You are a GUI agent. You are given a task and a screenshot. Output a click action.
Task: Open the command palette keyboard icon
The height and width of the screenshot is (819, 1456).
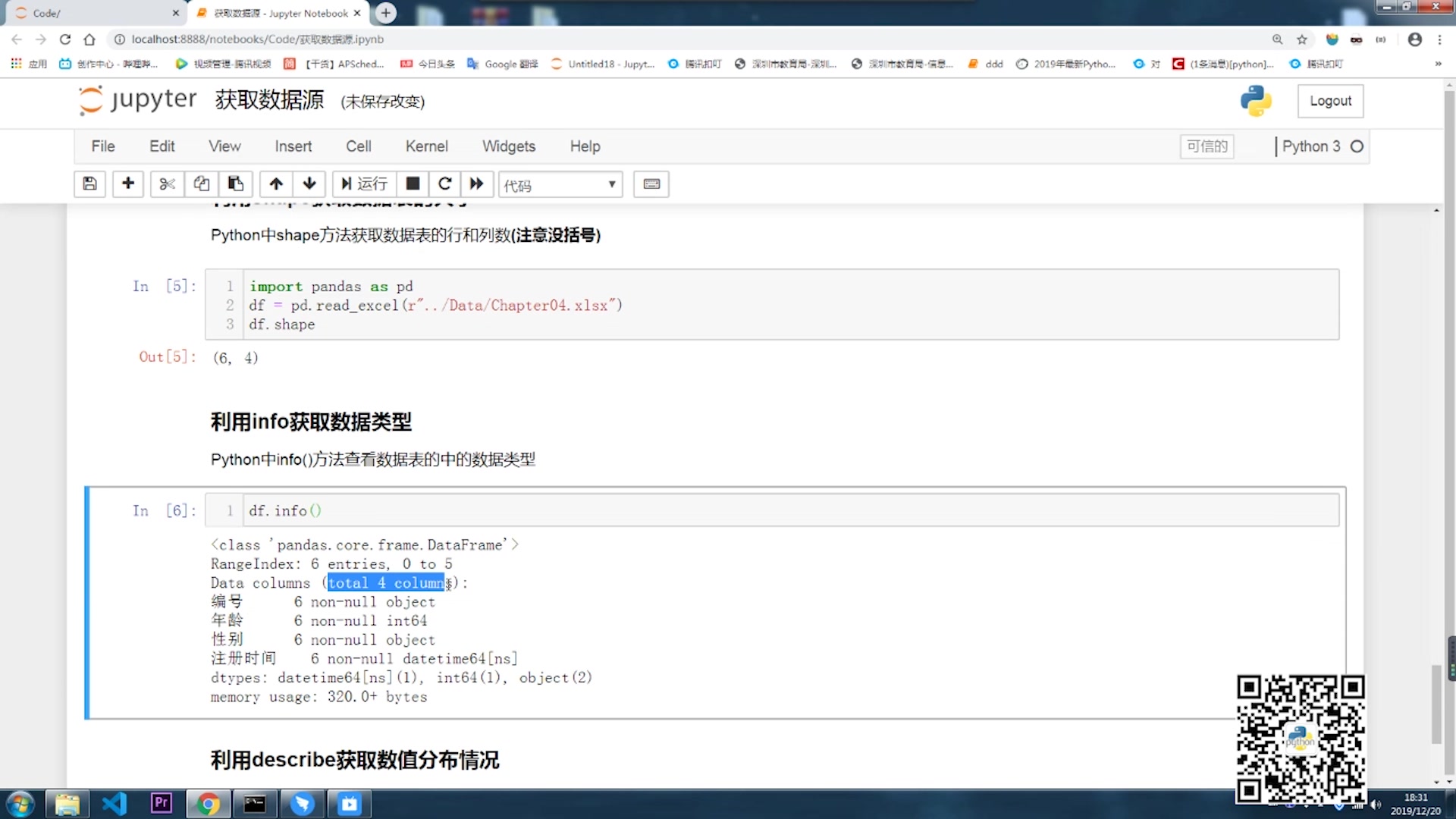coord(651,184)
